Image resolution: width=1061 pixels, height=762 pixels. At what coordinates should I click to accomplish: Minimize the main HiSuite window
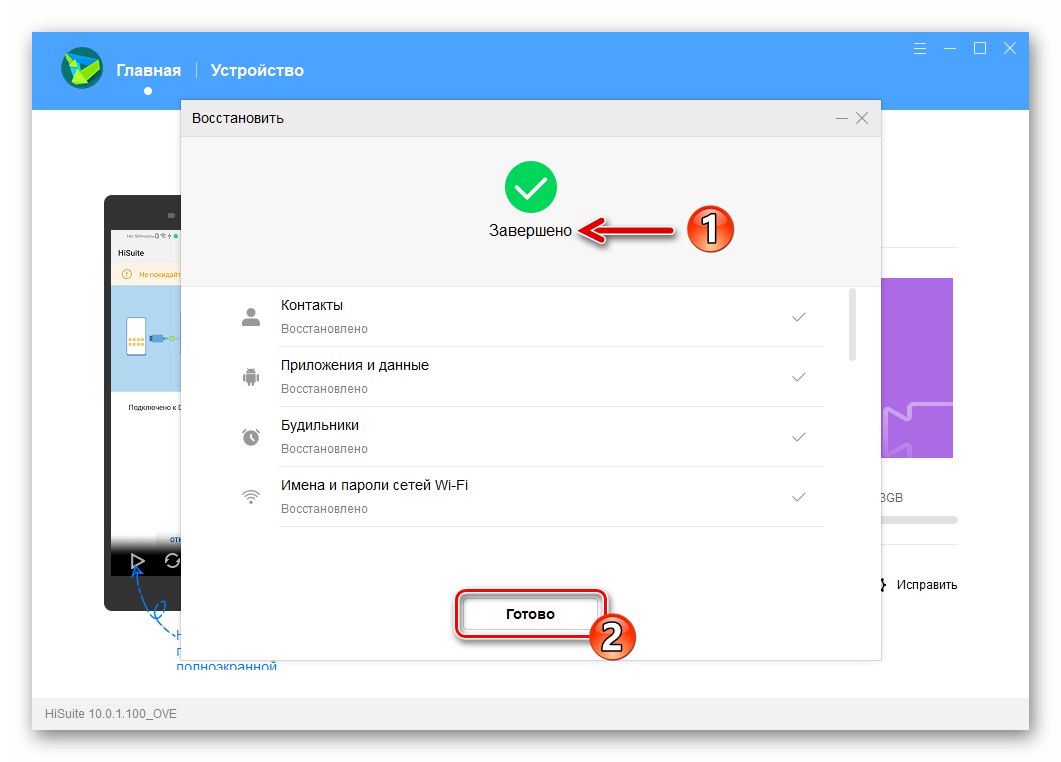(950, 49)
